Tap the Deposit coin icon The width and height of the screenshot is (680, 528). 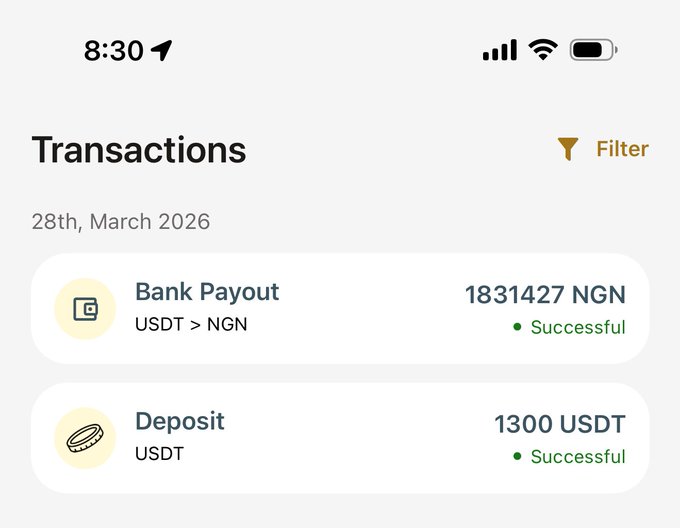[85, 438]
